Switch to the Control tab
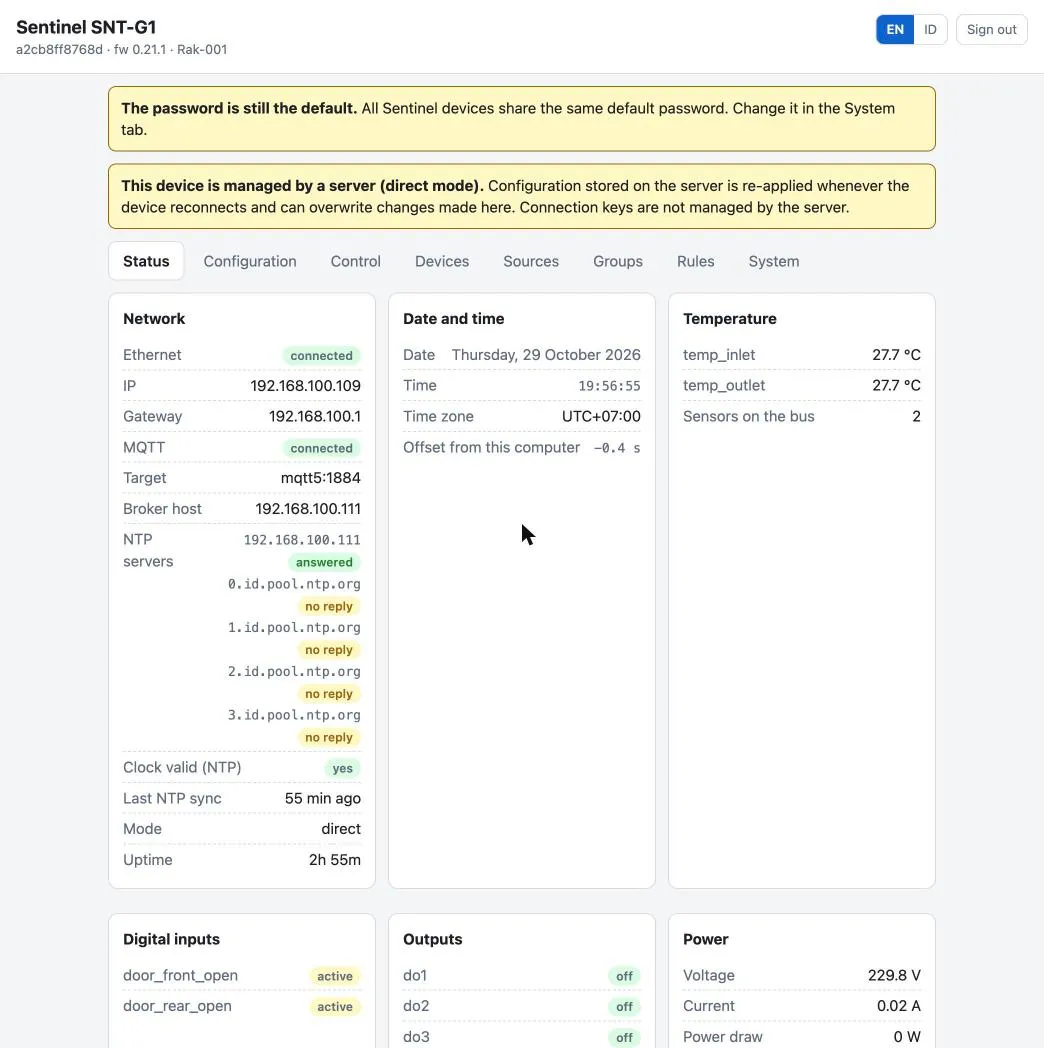The width and height of the screenshot is (1044, 1048). click(356, 261)
